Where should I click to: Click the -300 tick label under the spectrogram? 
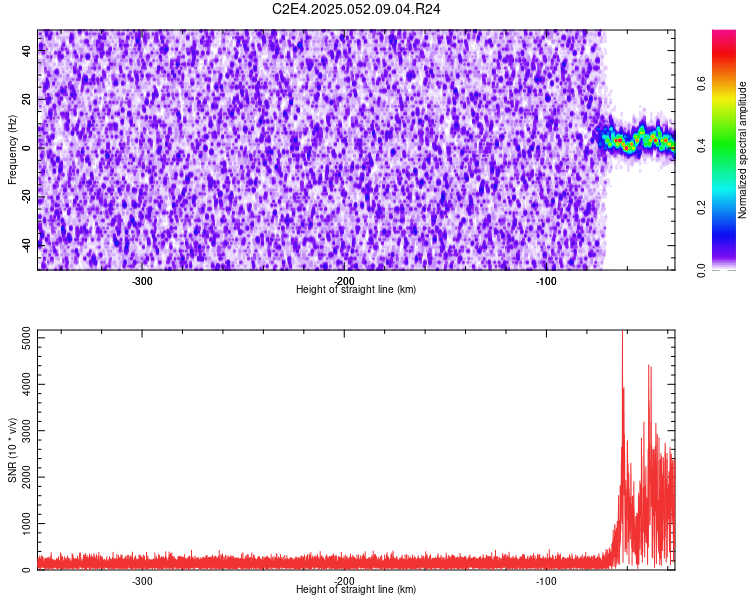pos(142,281)
